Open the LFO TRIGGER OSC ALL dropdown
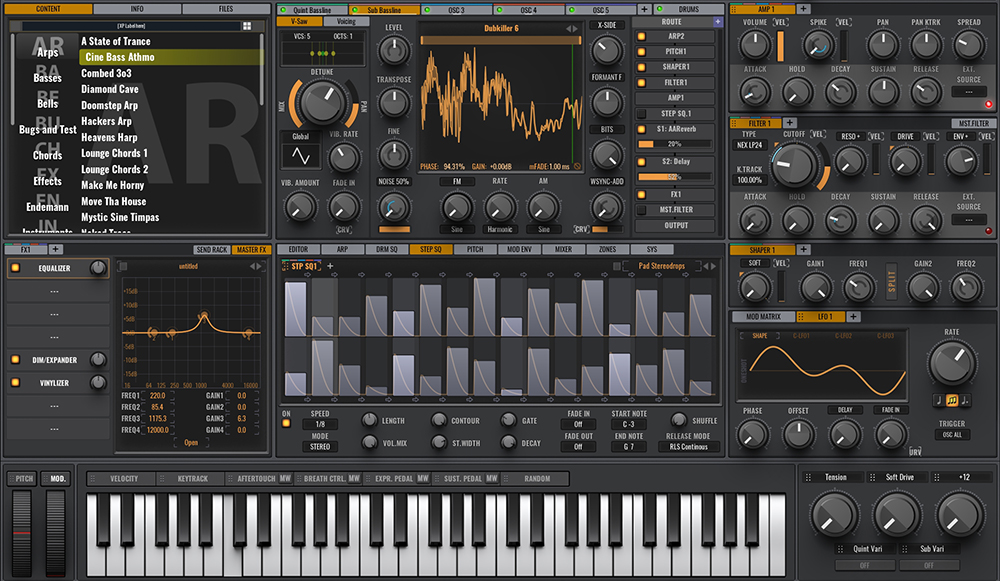 click(952, 435)
